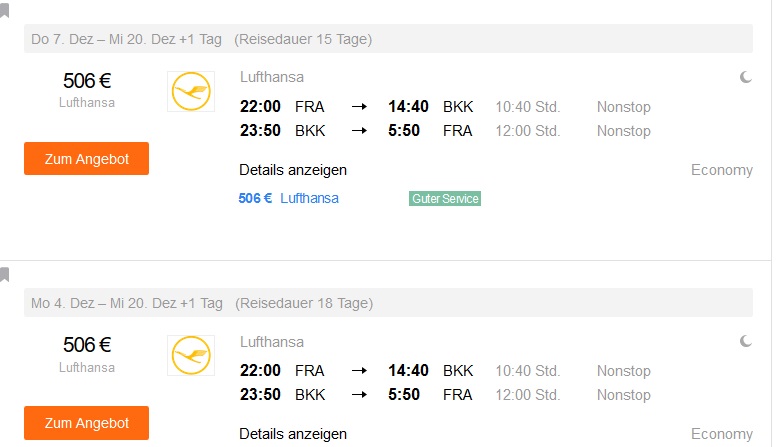This screenshot has width=778, height=447.
Task: Click large 506 € price in first offer
Action: (x=87, y=82)
